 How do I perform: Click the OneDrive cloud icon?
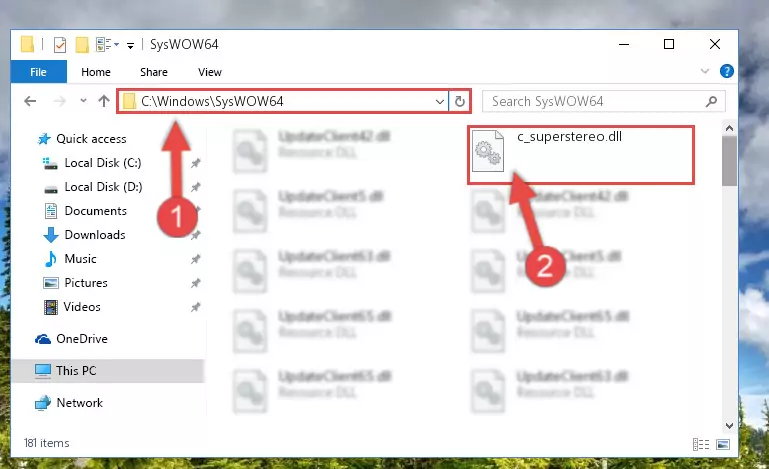point(43,339)
